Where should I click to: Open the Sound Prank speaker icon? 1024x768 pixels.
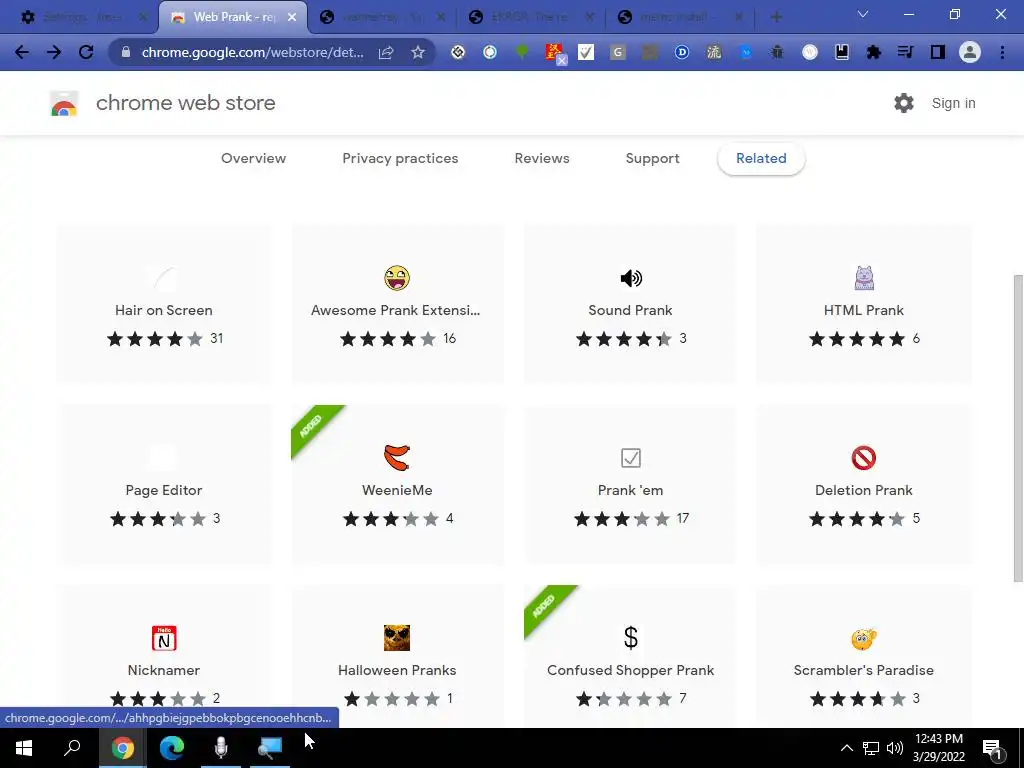pyautogui.click(x=631, y=278)
